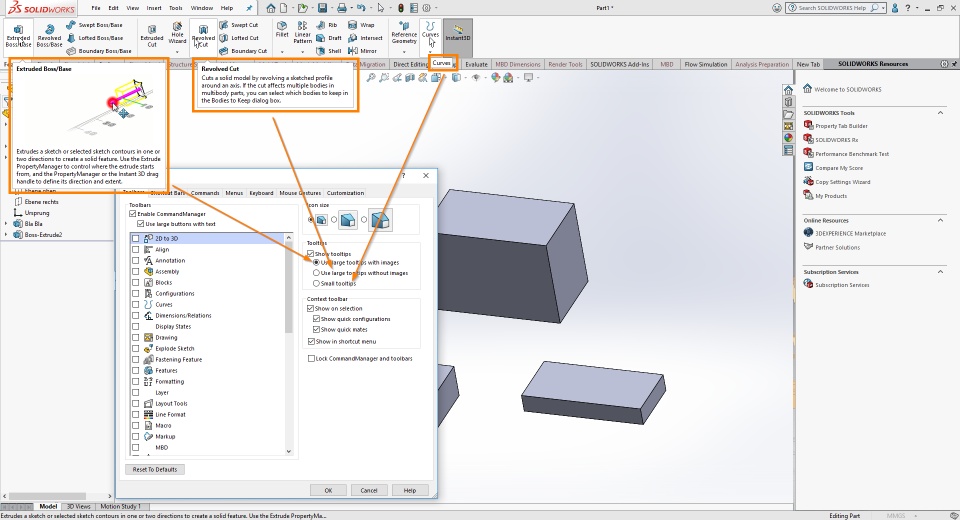Expand the Boss-Extrude2 tree item
The image size is (960, 520).
pos(6,235)
